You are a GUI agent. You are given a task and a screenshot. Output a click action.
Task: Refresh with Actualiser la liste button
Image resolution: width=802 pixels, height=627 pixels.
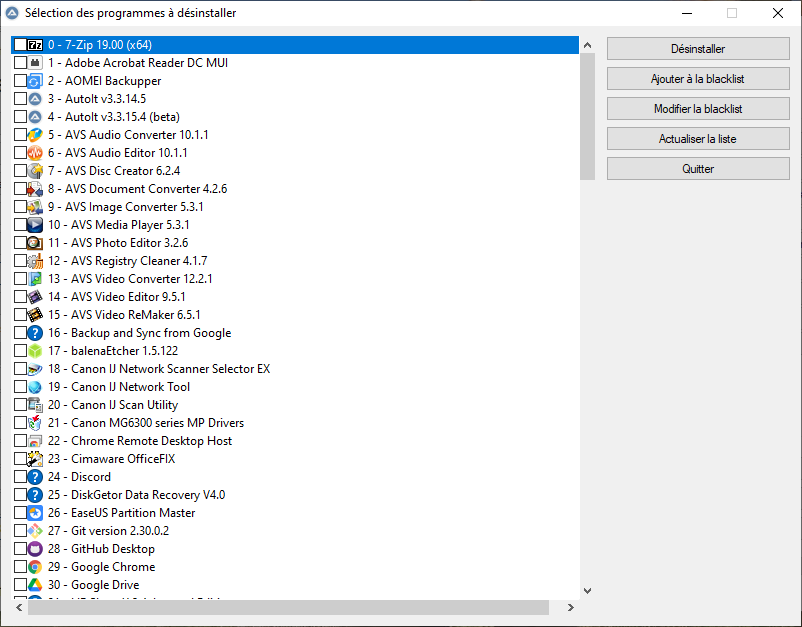698,139
